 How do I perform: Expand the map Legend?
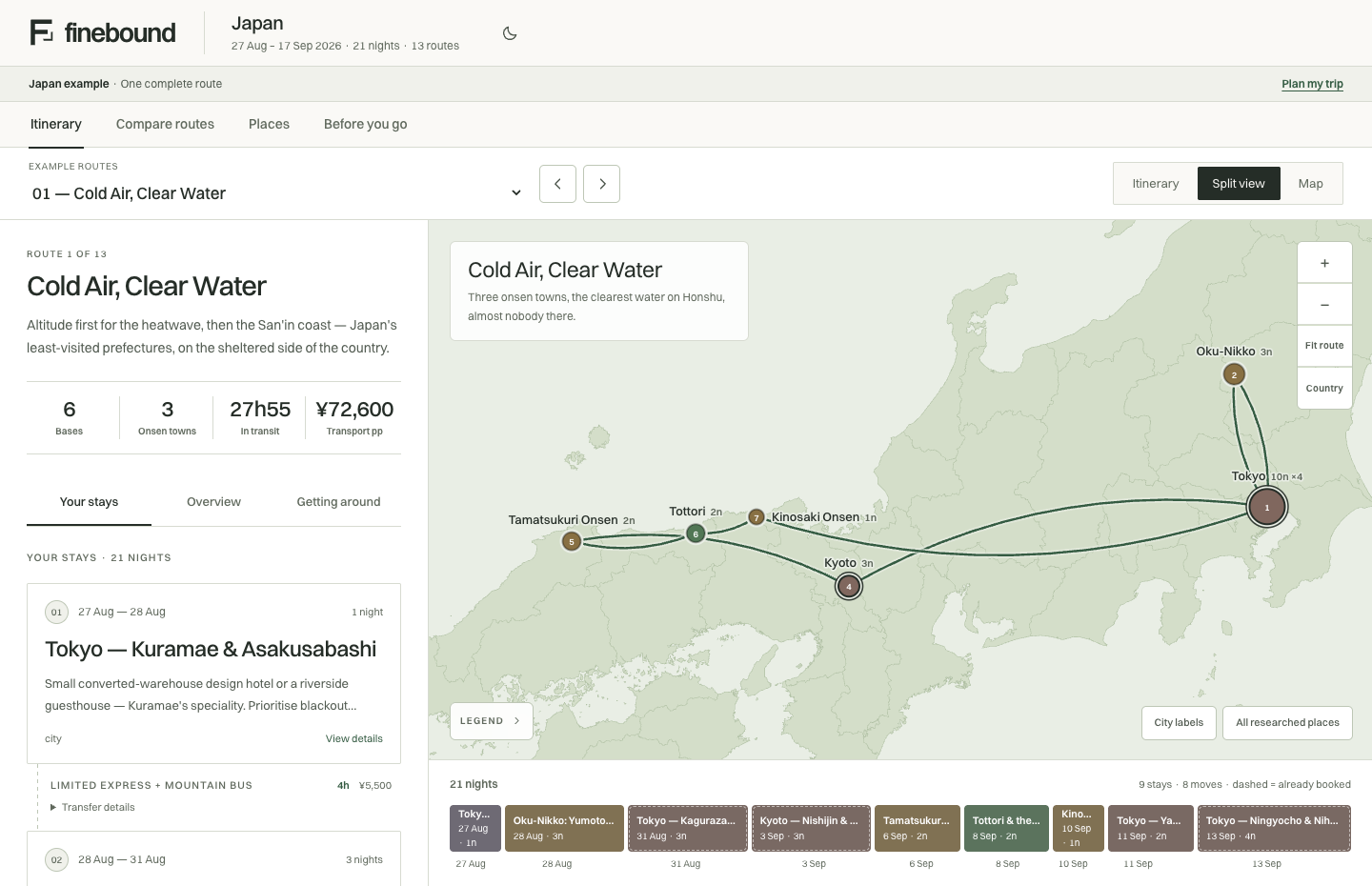491,721
